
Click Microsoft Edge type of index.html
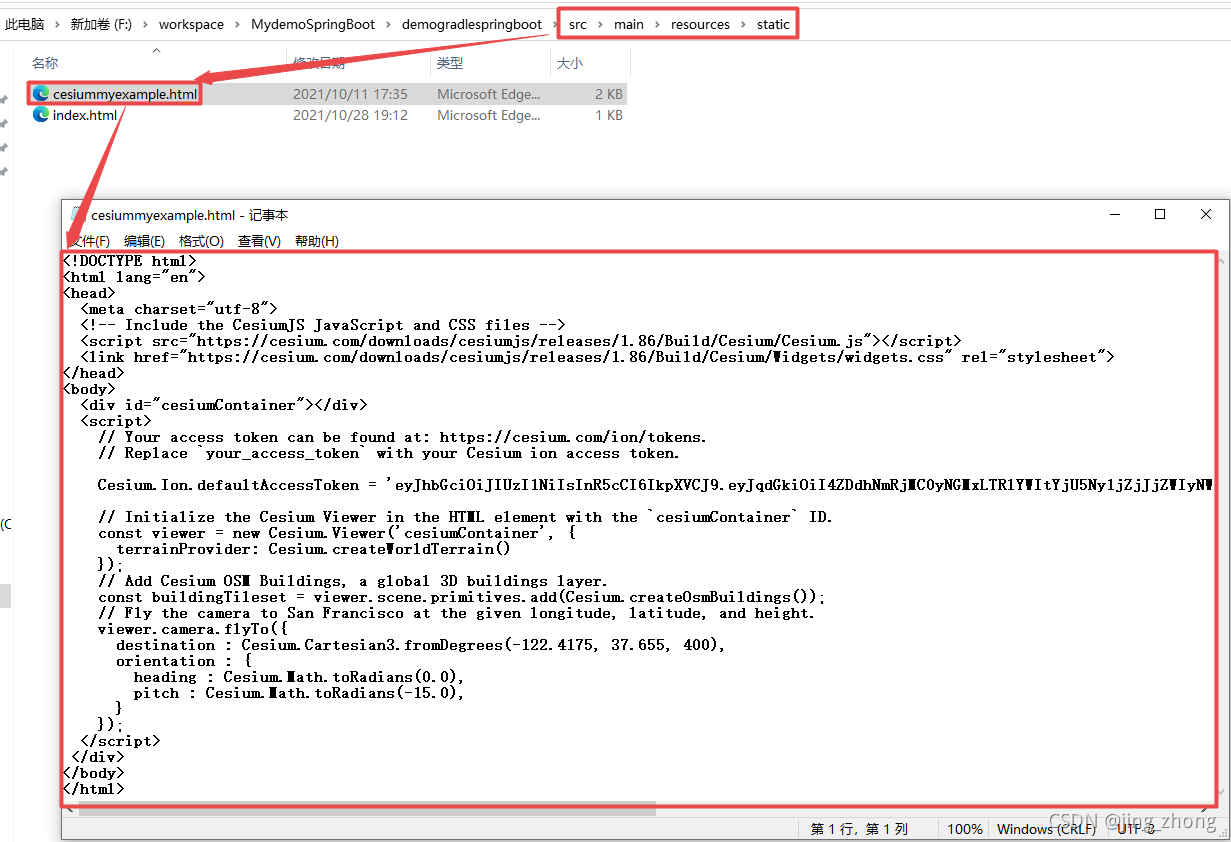point(489,115)
